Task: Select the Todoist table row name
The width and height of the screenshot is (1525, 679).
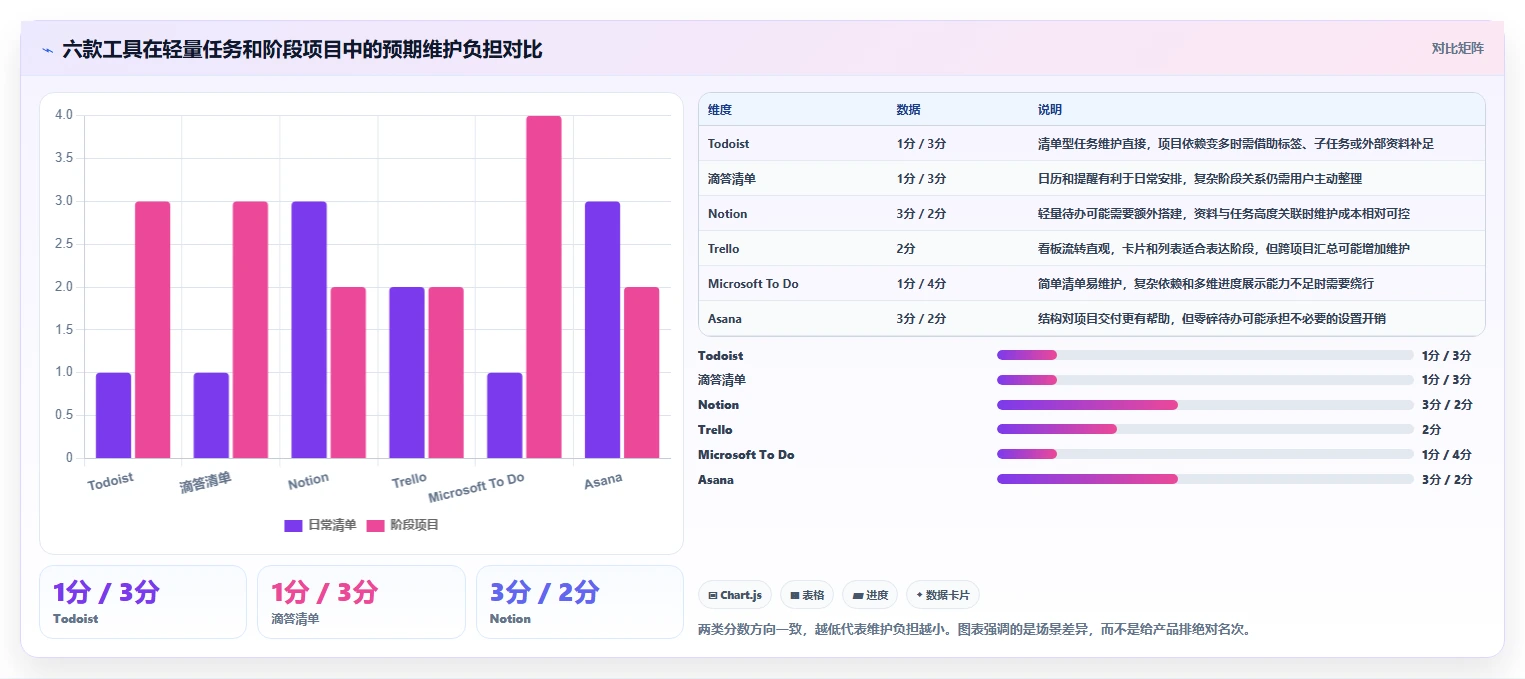Action: point(729,144)
